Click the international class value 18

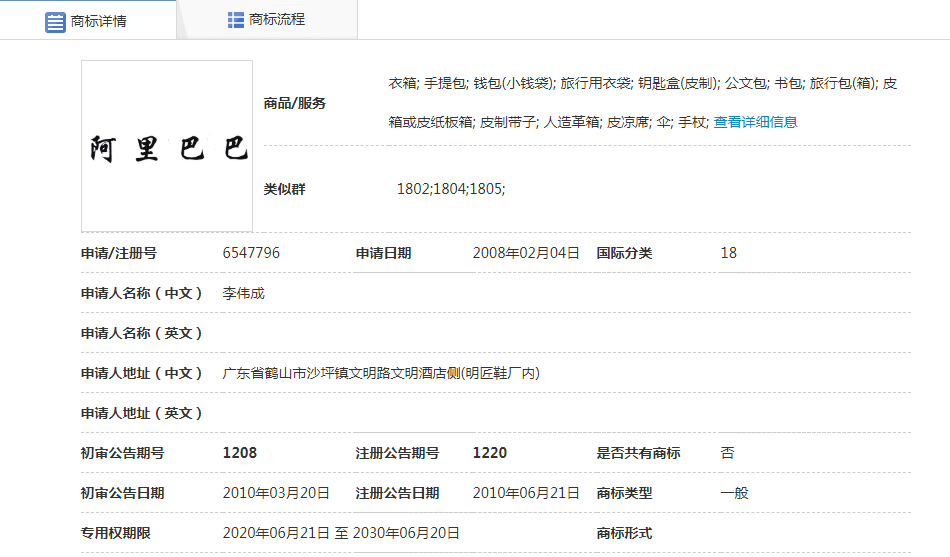[x=728, y=253]
